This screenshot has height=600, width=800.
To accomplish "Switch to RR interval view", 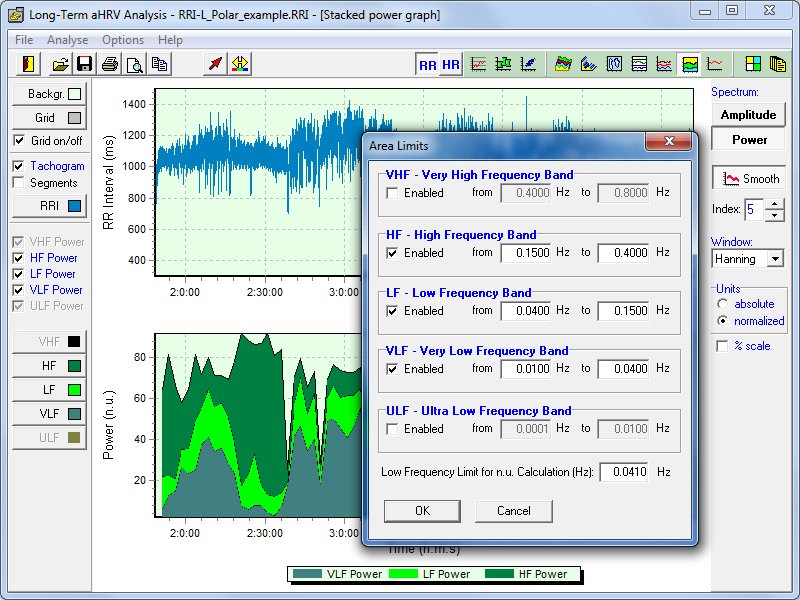I will [x=428, y=65].
